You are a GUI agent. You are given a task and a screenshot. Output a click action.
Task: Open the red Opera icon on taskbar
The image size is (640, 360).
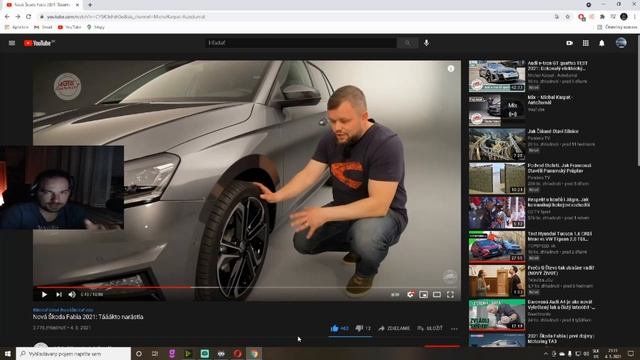click(238, 353)
